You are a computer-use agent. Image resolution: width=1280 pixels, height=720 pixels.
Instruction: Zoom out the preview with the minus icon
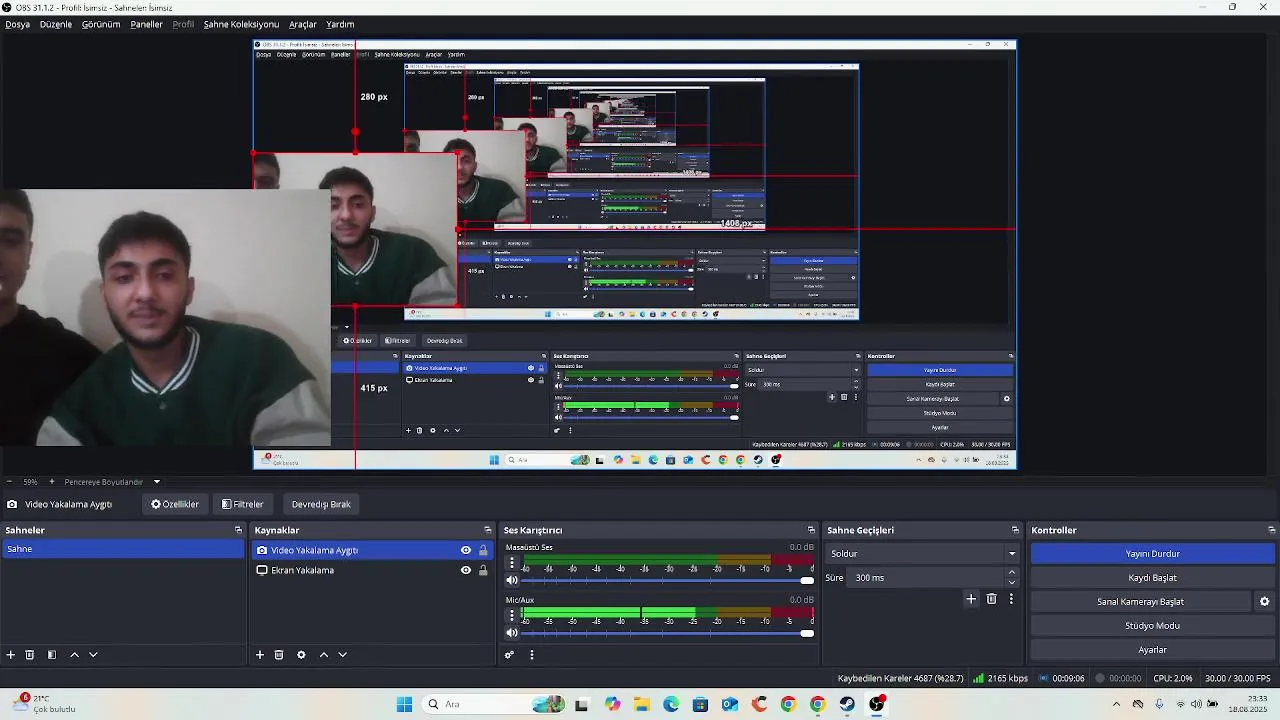[9, 482]
